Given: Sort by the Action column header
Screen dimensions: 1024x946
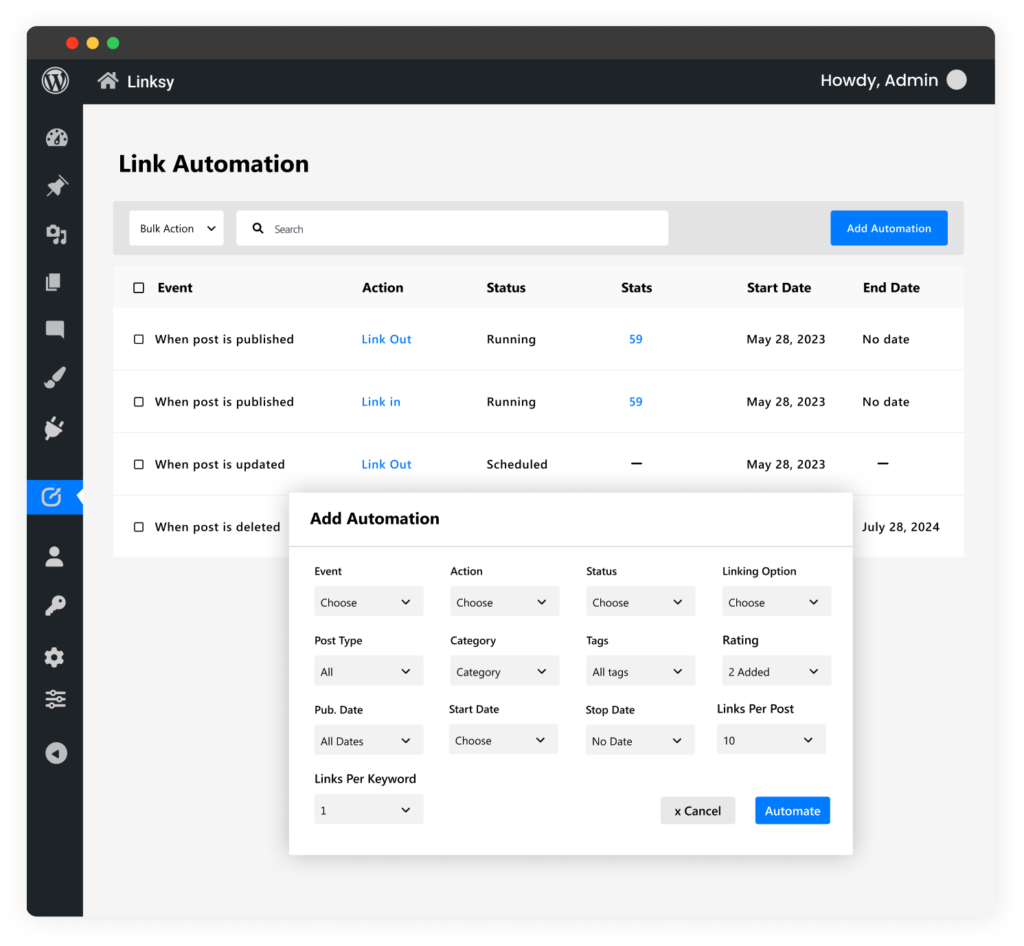Looking at the screenshot, I should [383, 288].
